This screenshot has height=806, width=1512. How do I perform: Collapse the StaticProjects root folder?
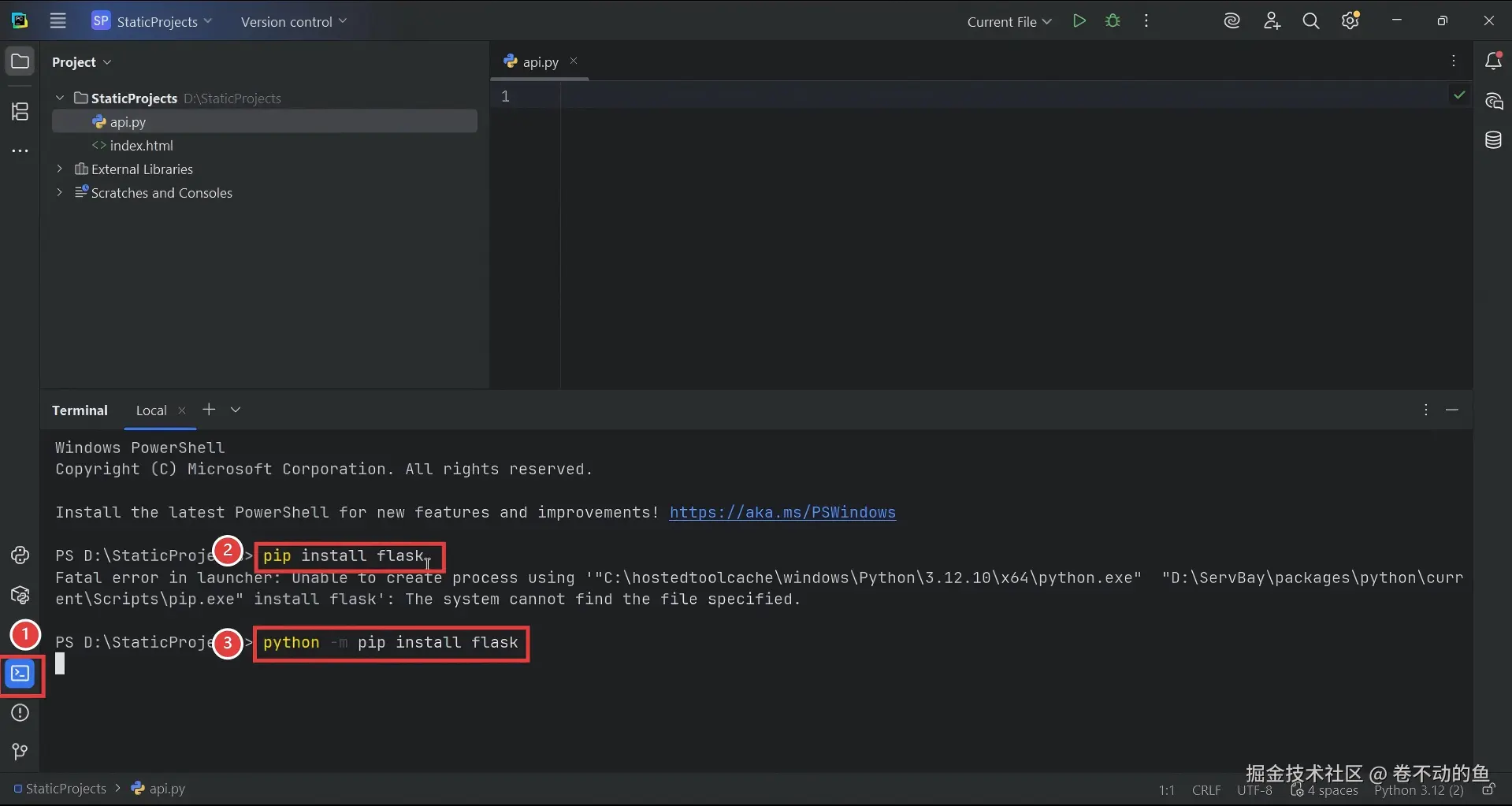tap(60, 98)
